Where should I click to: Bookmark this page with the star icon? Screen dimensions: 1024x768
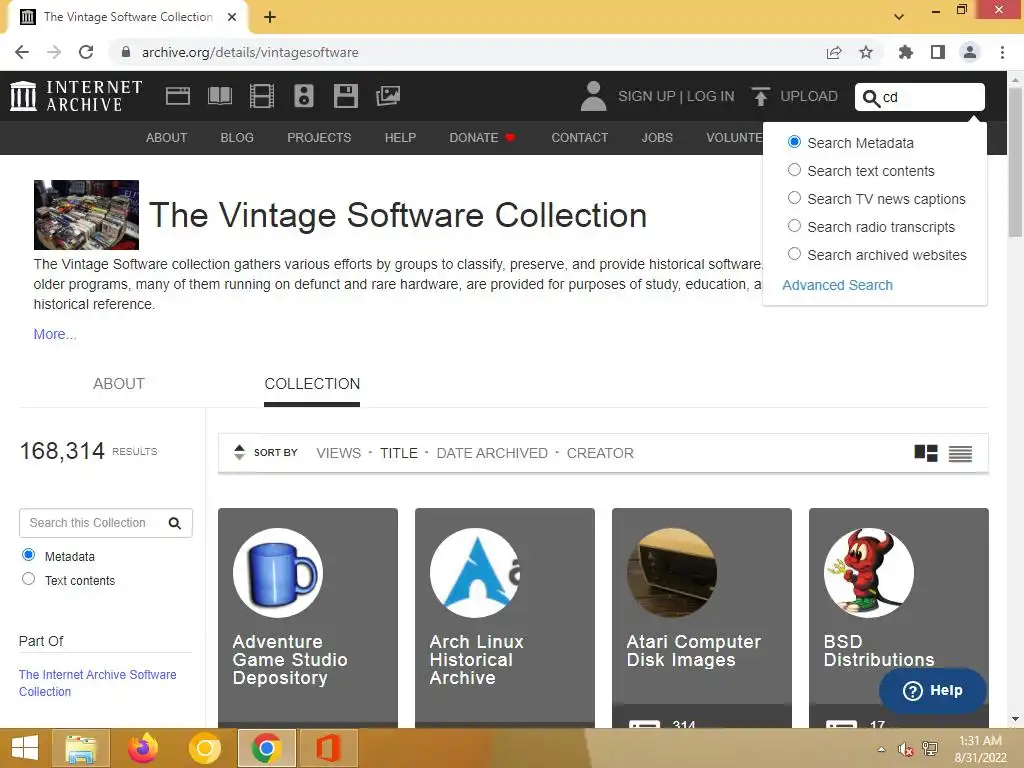click(x=866, y=52)
